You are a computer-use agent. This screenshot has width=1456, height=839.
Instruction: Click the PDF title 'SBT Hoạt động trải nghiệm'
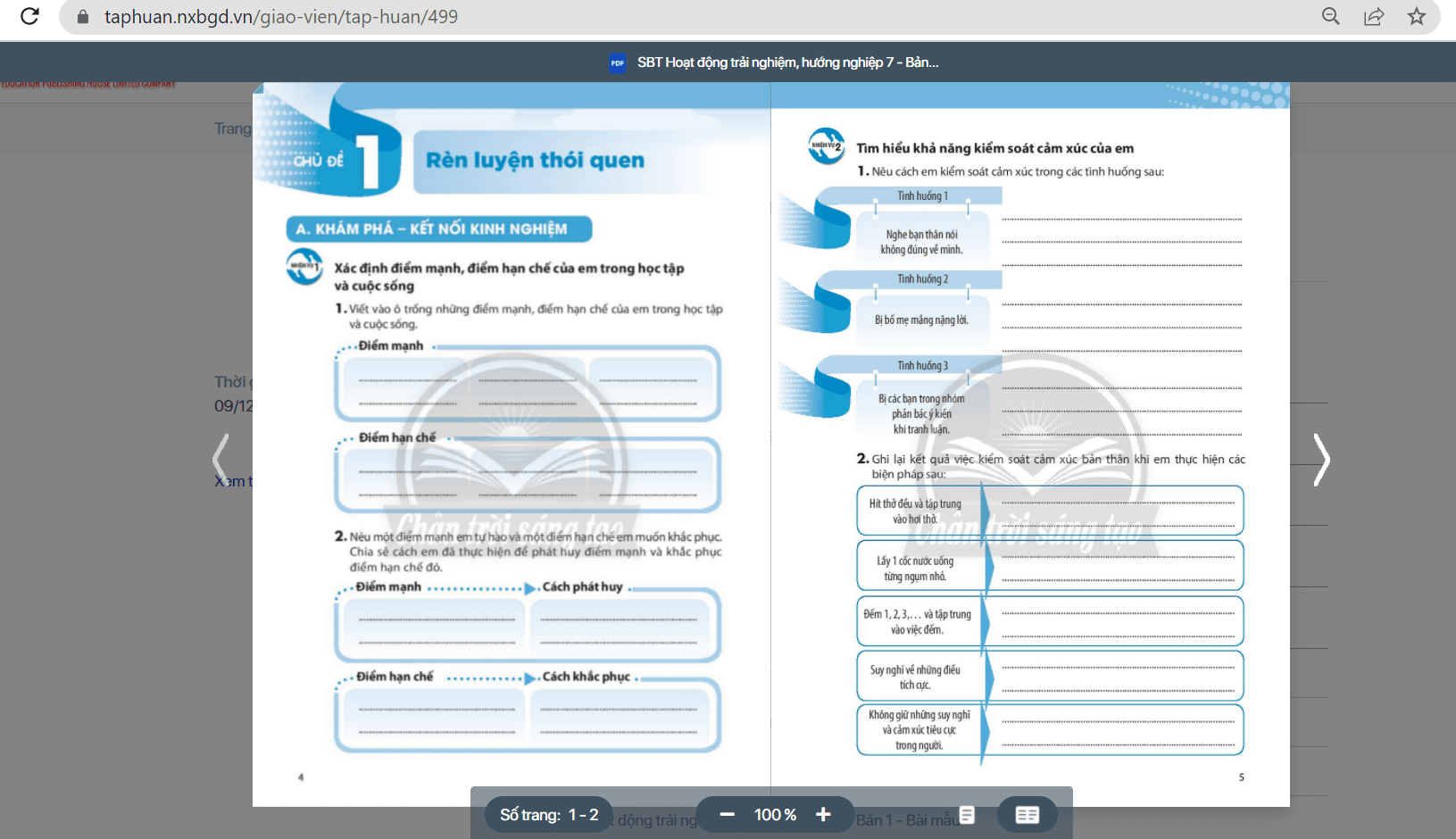tap(787, 62)
